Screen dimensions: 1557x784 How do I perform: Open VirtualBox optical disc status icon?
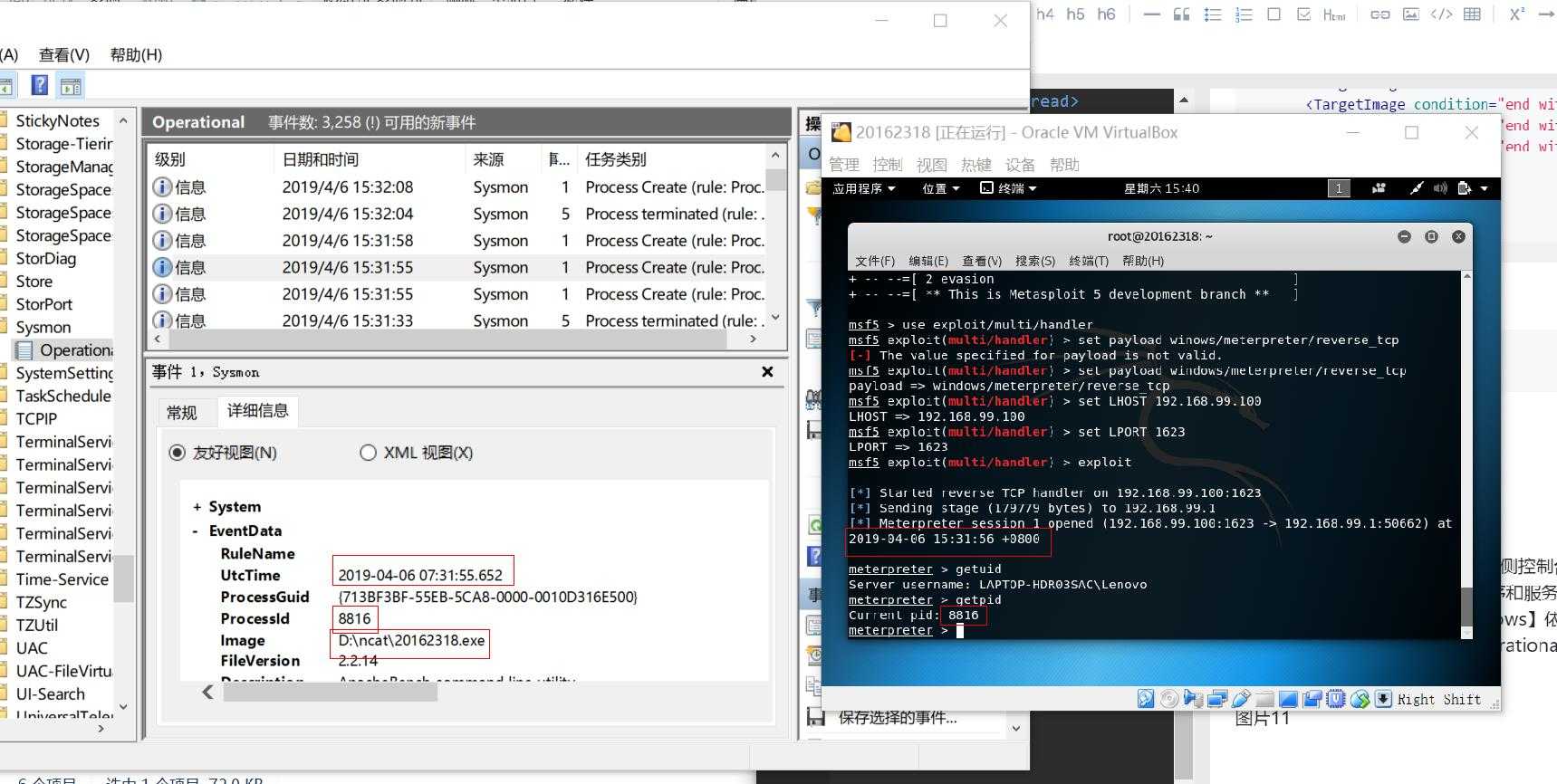pos(1169,699)
